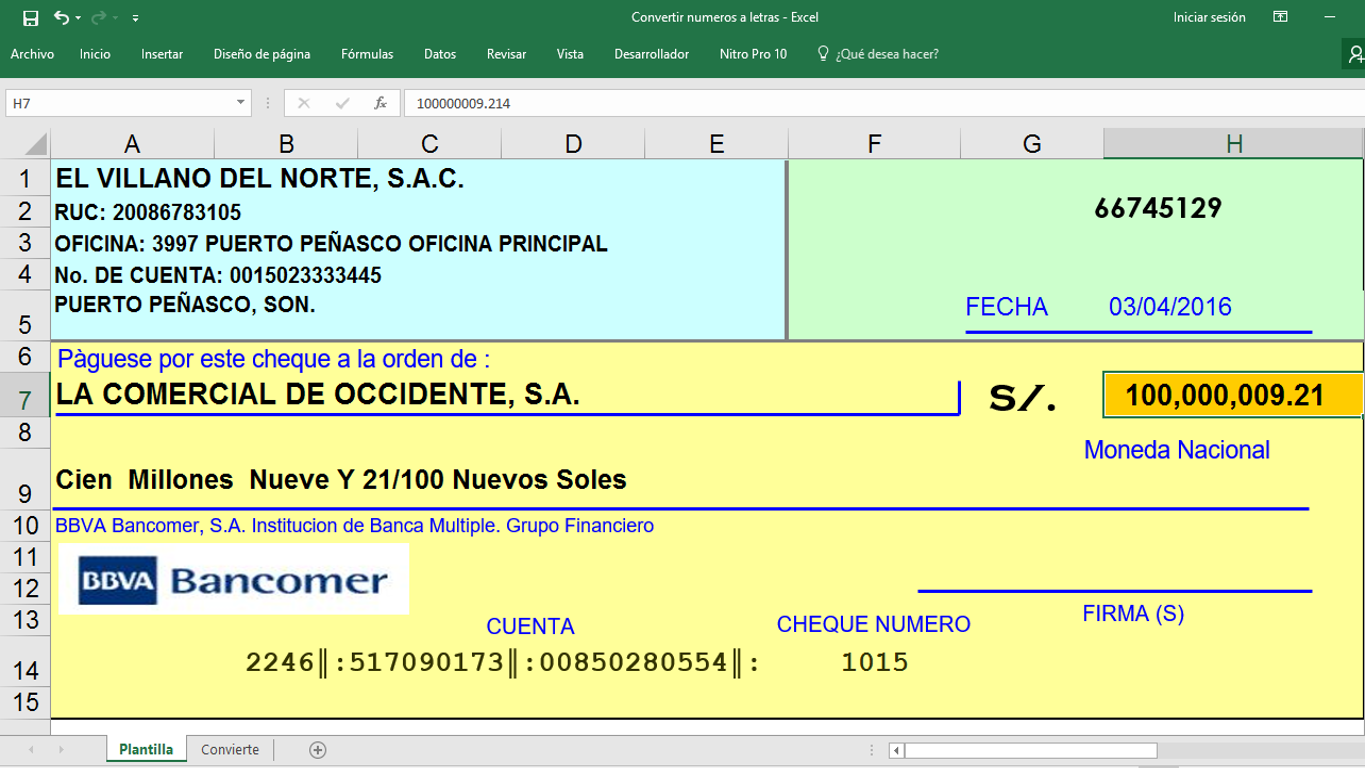1365x768 pixels.
Task: Open ribbon display options icon
Action: coord(1280,17)
